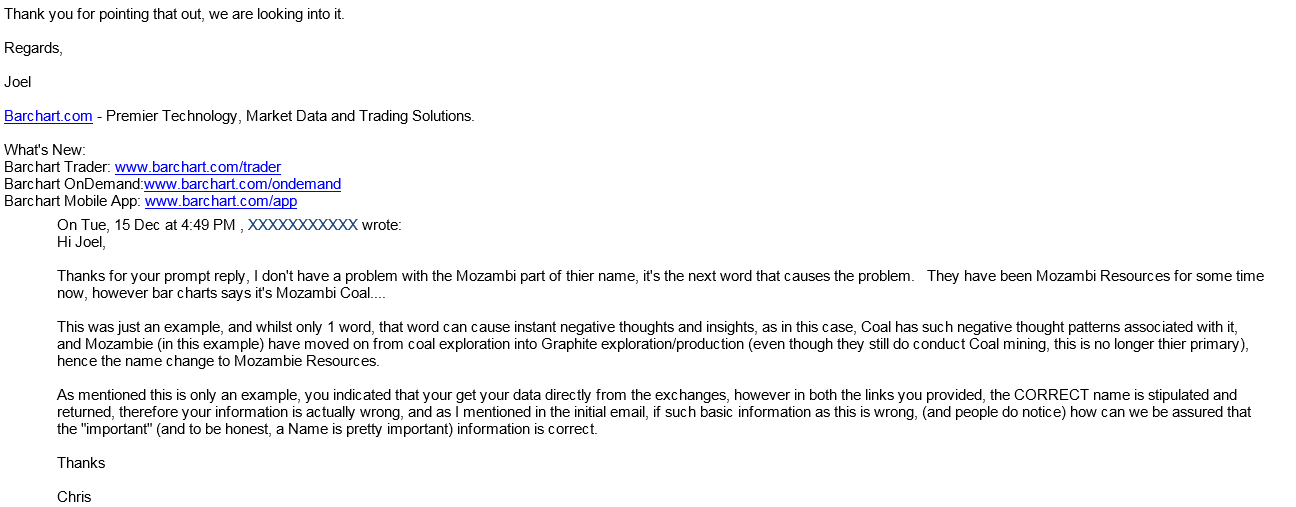
Task: Open the Barchart.com link
Action: (48, 116)
